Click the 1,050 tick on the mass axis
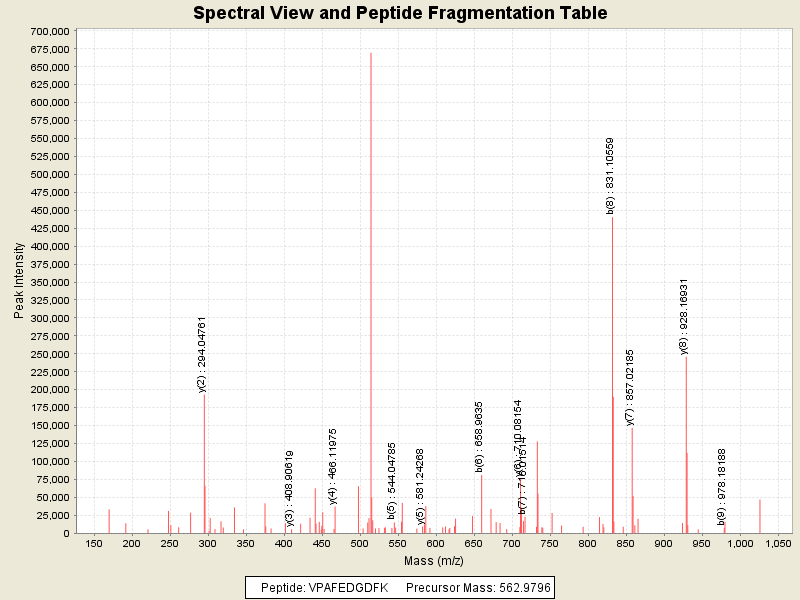Screen dimensions: 800x600 (777, 543)
